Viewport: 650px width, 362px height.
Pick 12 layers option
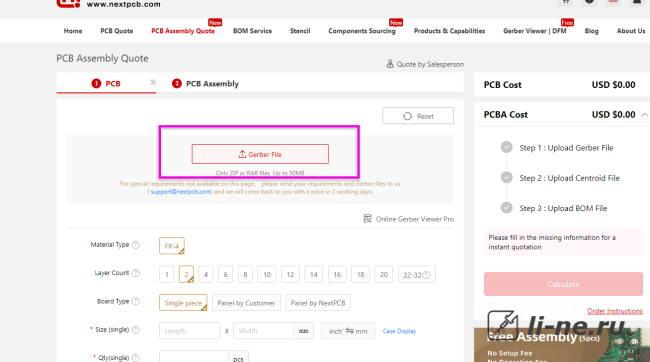[x=290, y=275]
